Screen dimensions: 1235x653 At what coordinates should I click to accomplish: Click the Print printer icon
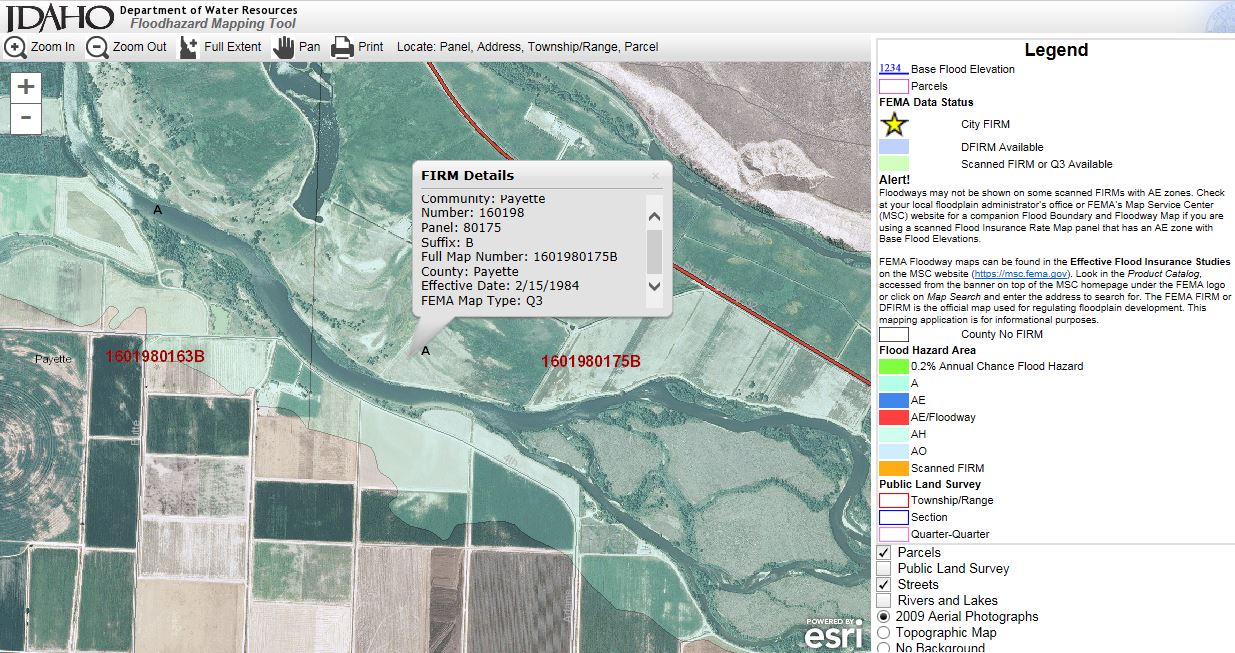[342, 47]
